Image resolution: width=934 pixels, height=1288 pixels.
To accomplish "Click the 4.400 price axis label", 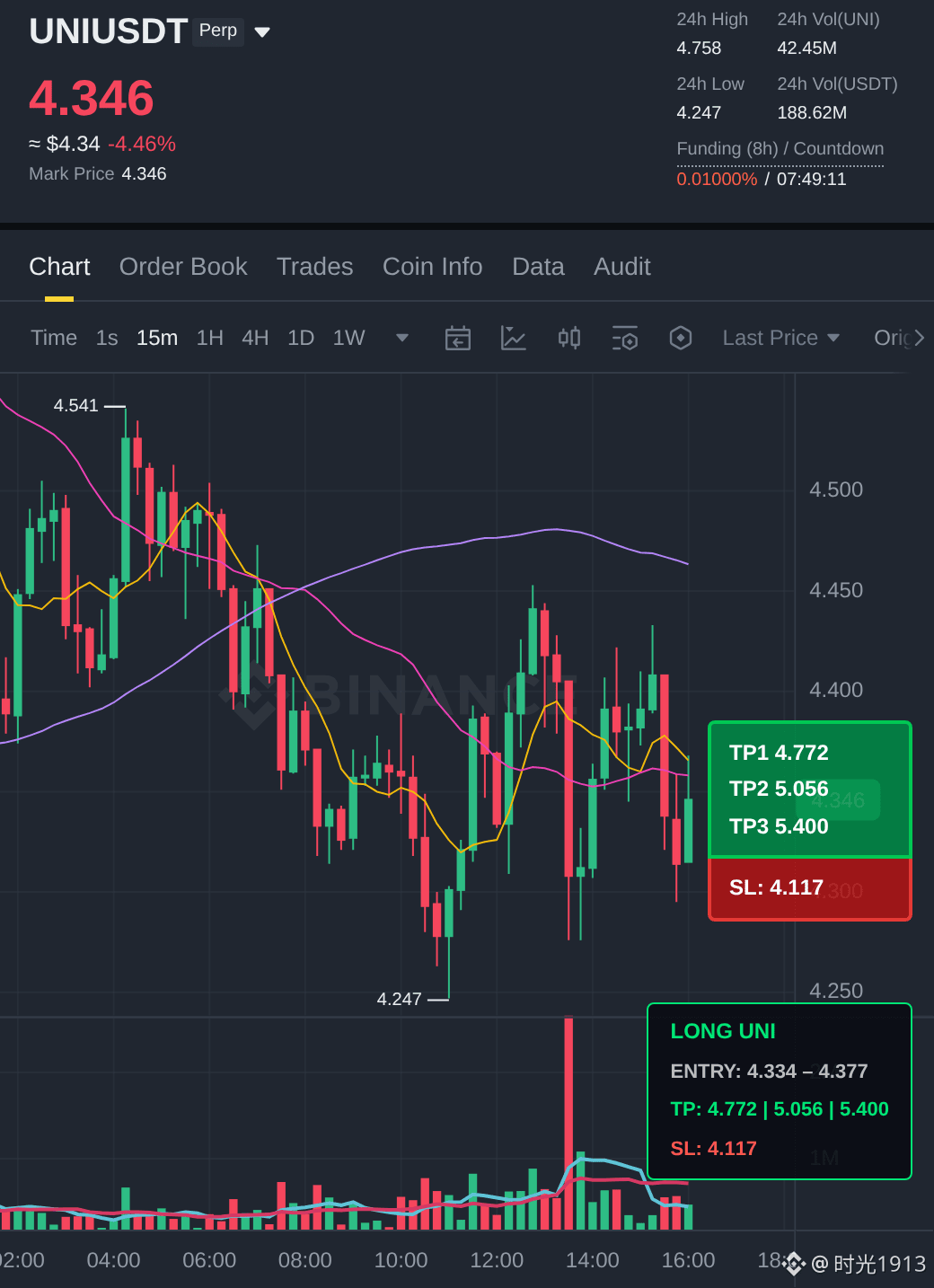I will [836, 690].
